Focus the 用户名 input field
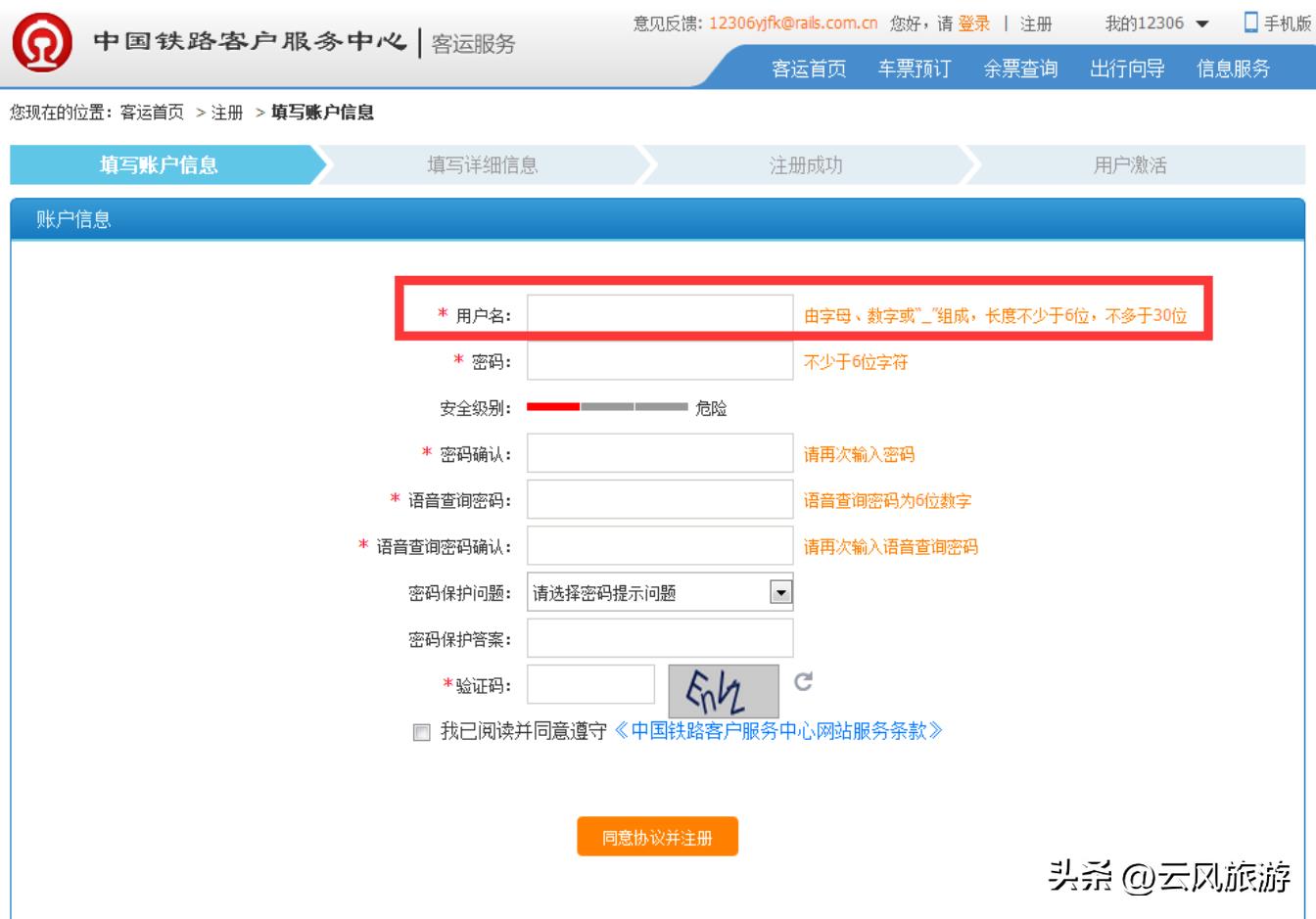1316x919 pixels. tap(660, 315)
